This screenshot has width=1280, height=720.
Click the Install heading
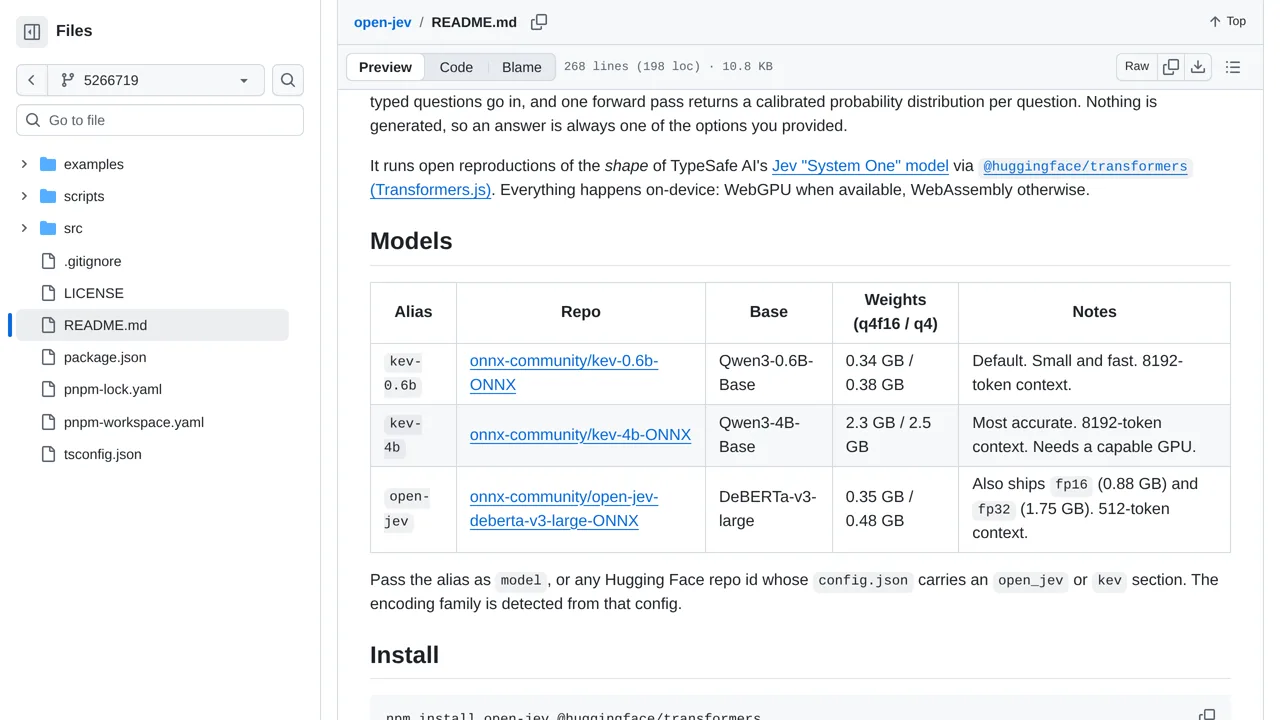click(x=404, y=655)
